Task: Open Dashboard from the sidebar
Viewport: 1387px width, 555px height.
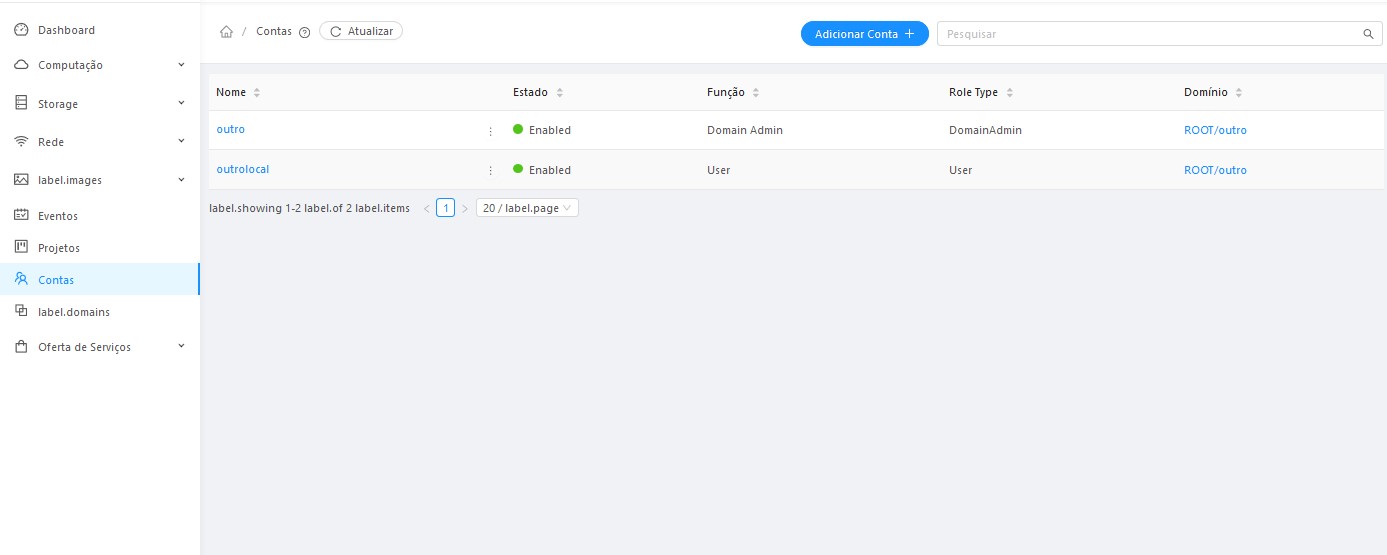Action: tap(66, 30)
